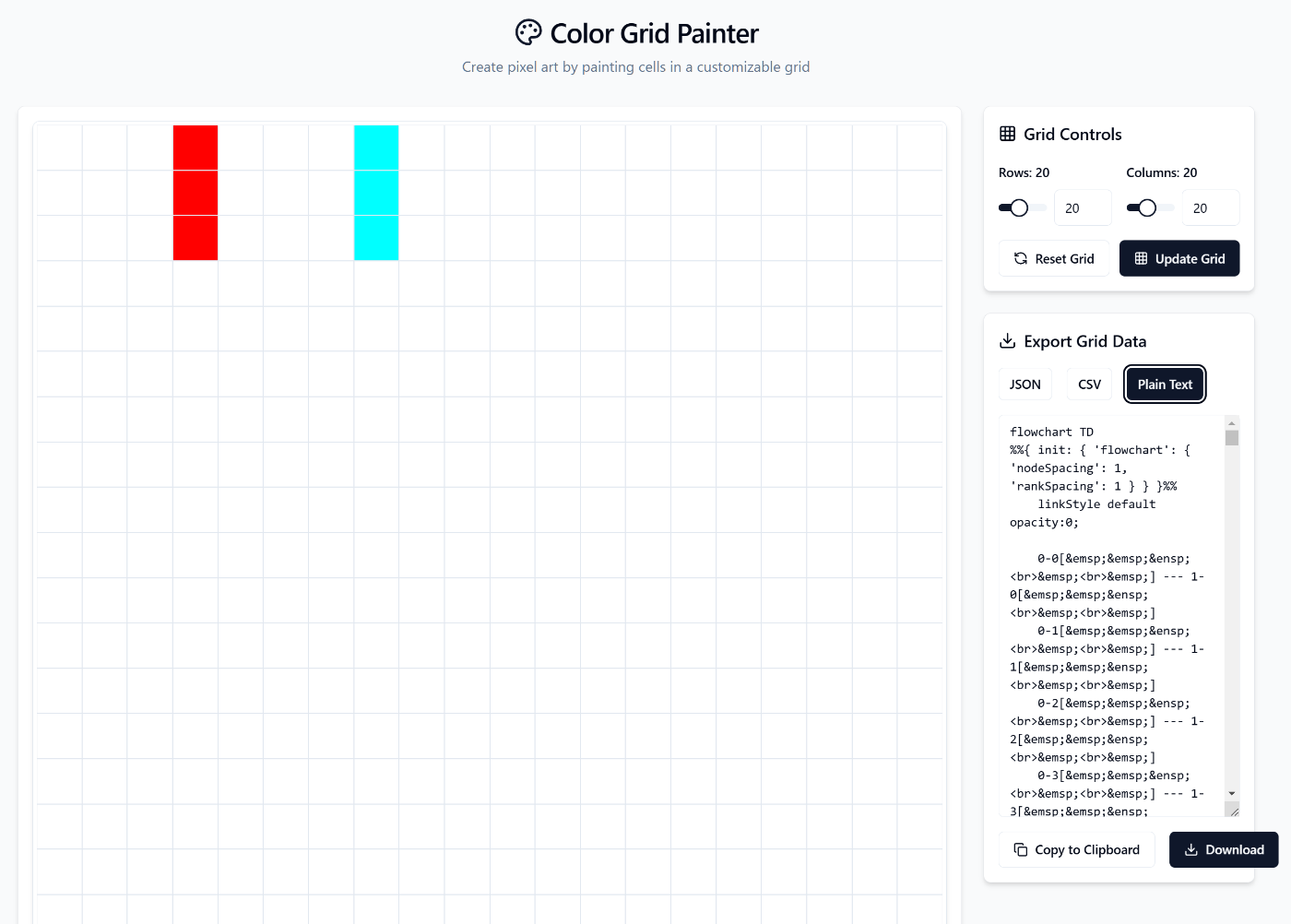
Task: Adjust the Columns slider handle
Action: 1147,207
